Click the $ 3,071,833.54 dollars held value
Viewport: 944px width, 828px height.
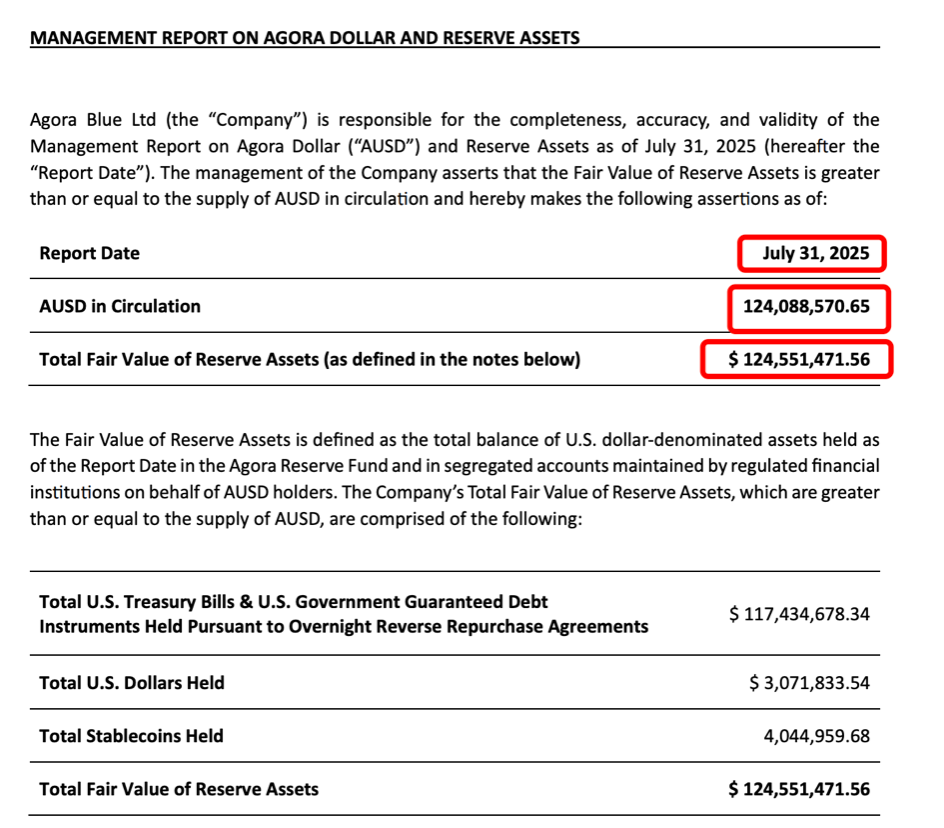pyautogui.click(x=809, y=683)
